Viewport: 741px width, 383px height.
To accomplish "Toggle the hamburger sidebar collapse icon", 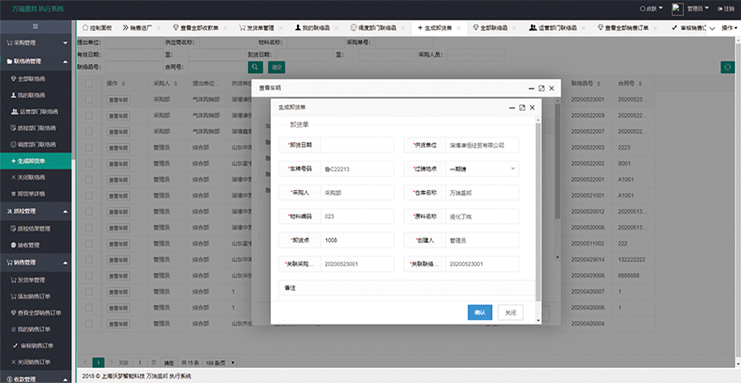I will 35,26.
